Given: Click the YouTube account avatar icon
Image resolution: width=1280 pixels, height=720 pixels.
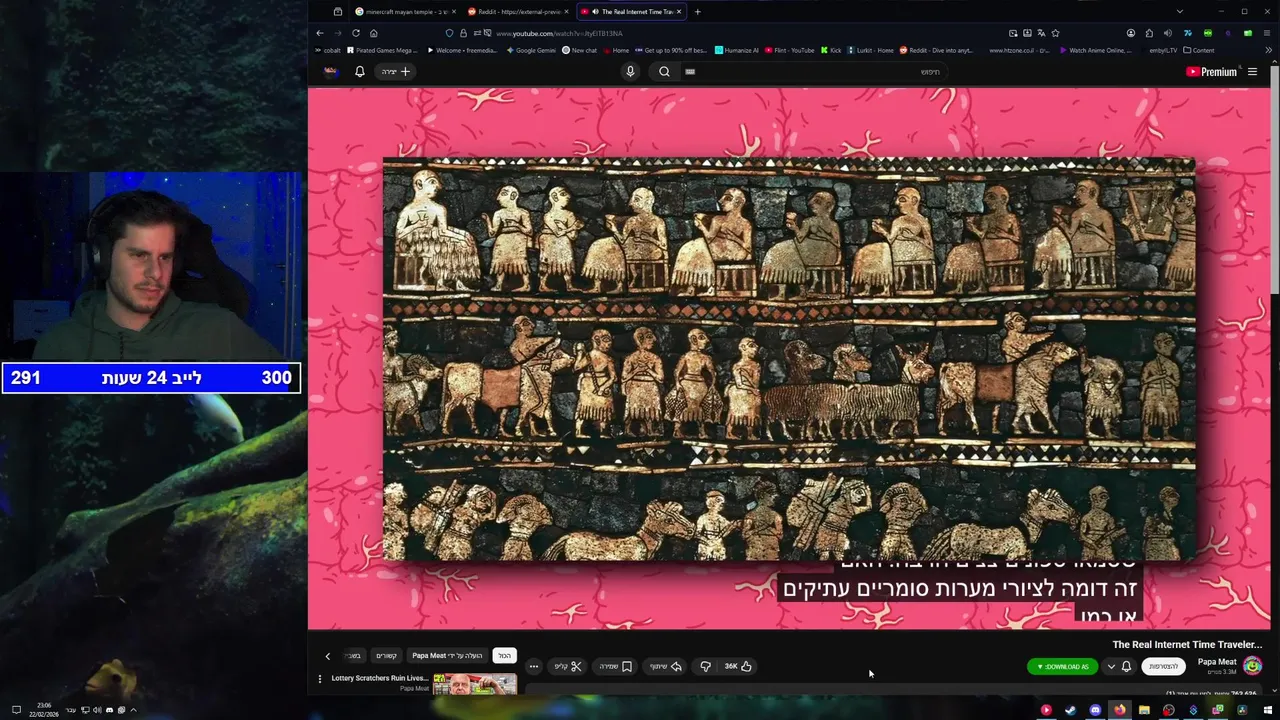Looking at the screenshot, I should [330, 71].
